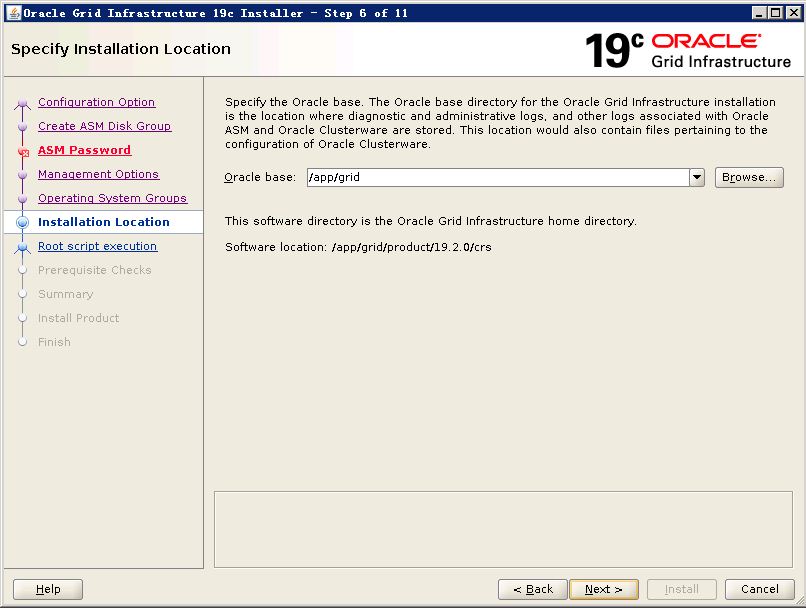This screenshot has height=608, width=806.
Task: Click the Installation Location current-step bullet icon
Action: 23,222
